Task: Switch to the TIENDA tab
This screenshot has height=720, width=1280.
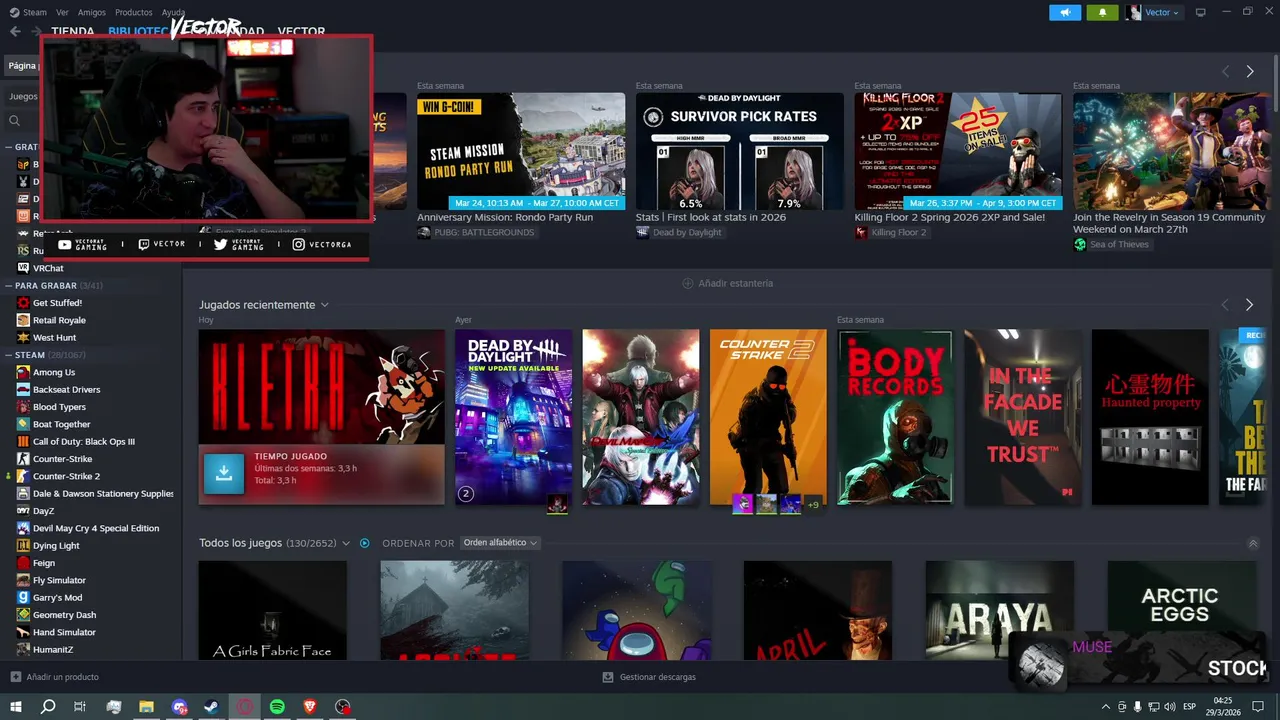Action: tap(73, 32)
